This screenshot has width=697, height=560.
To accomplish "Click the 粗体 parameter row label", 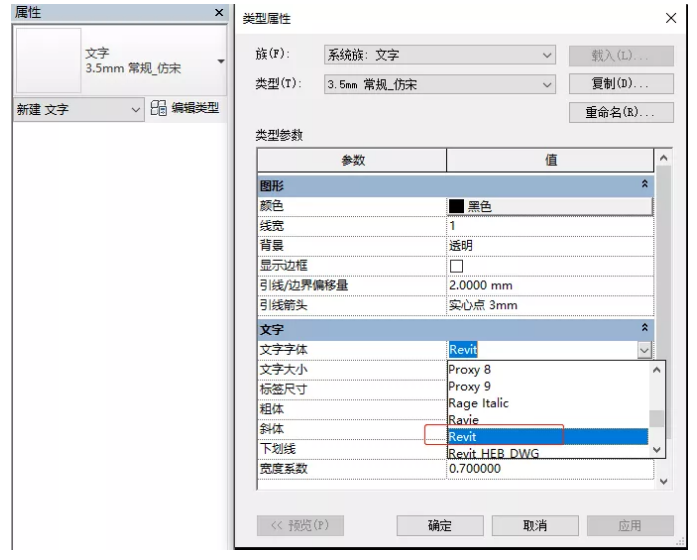I will coord(272,409).
